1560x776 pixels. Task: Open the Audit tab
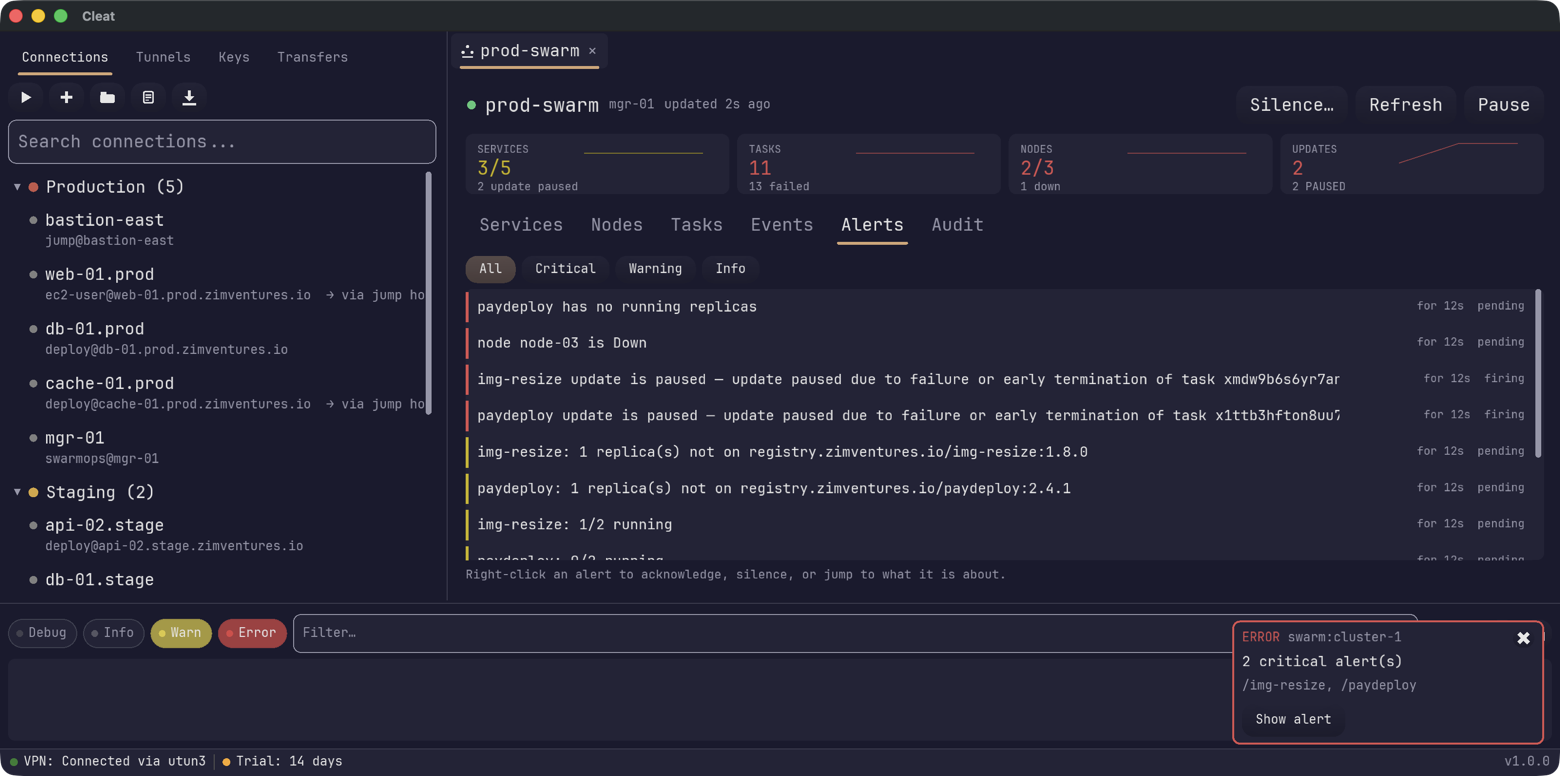tap(957, 225)
